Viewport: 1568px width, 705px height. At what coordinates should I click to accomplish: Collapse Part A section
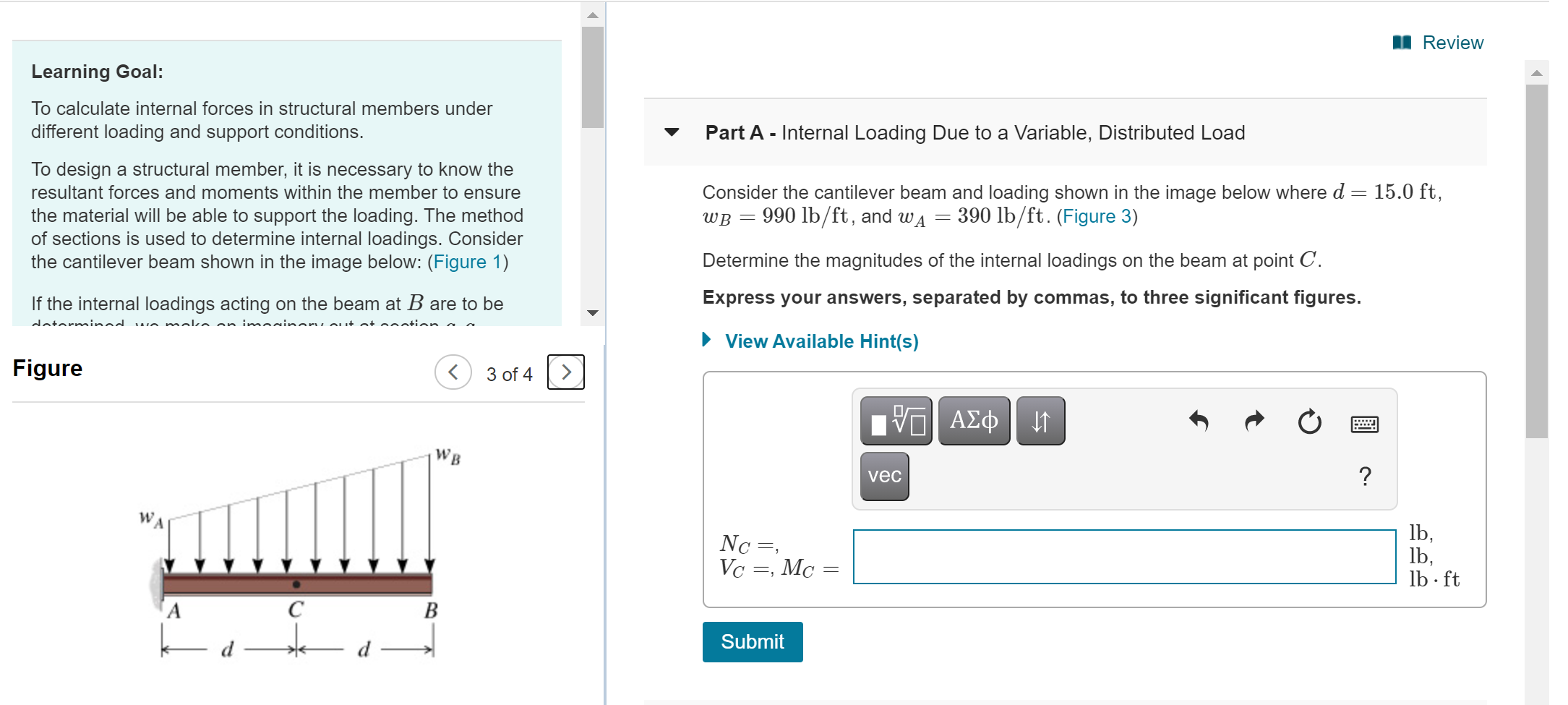(672, 132)
